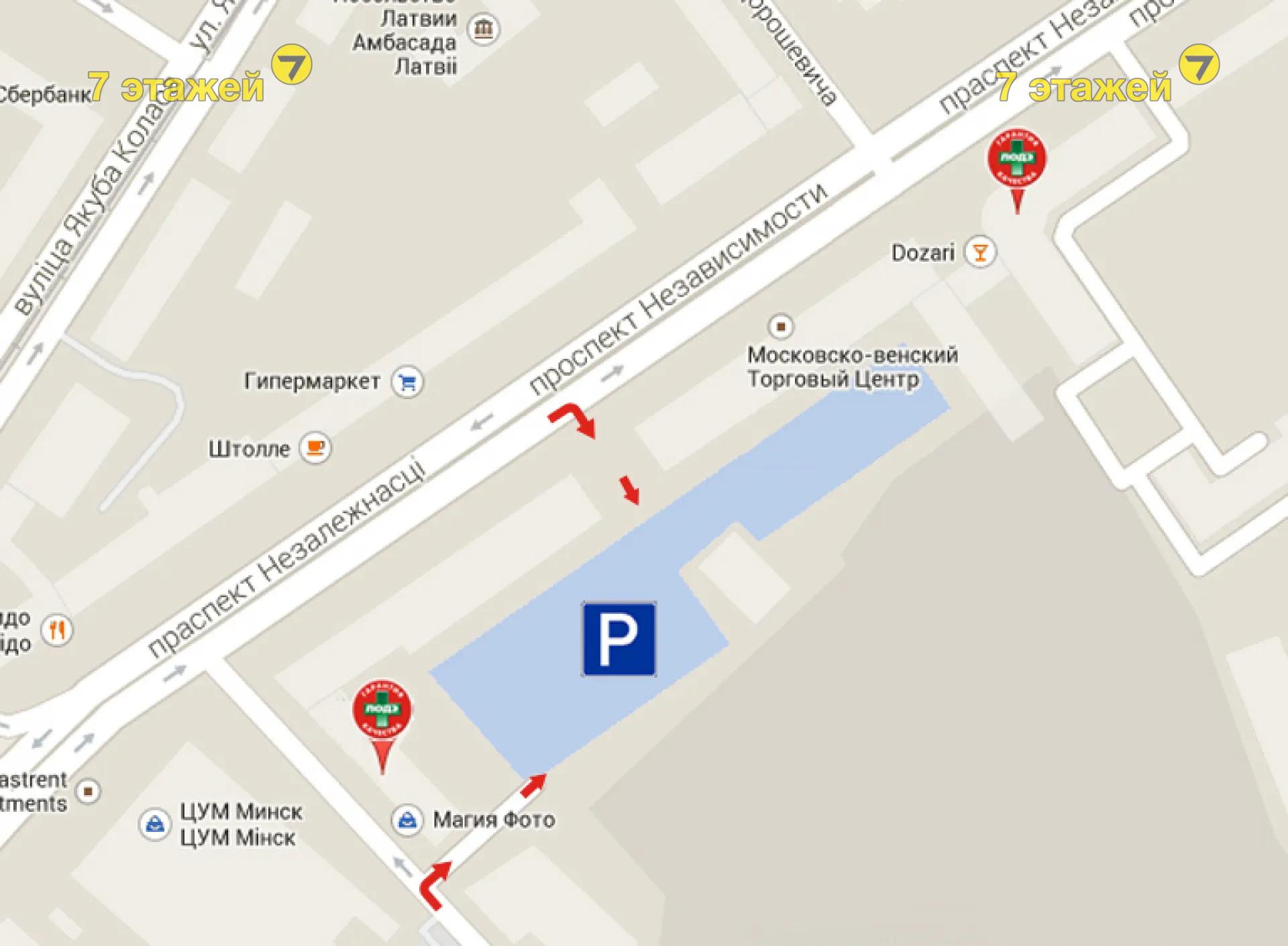
Task: Click the red arrow entering parking from below
Action: pyautogui.click(x=533, y=786)
